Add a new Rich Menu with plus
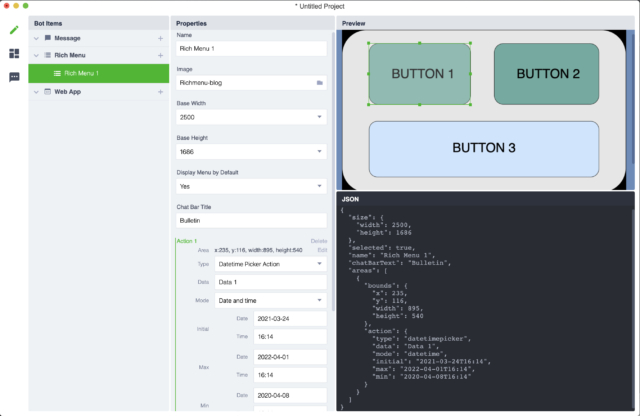This screenshot has height=416, width=640. click(x=160, y=56)
